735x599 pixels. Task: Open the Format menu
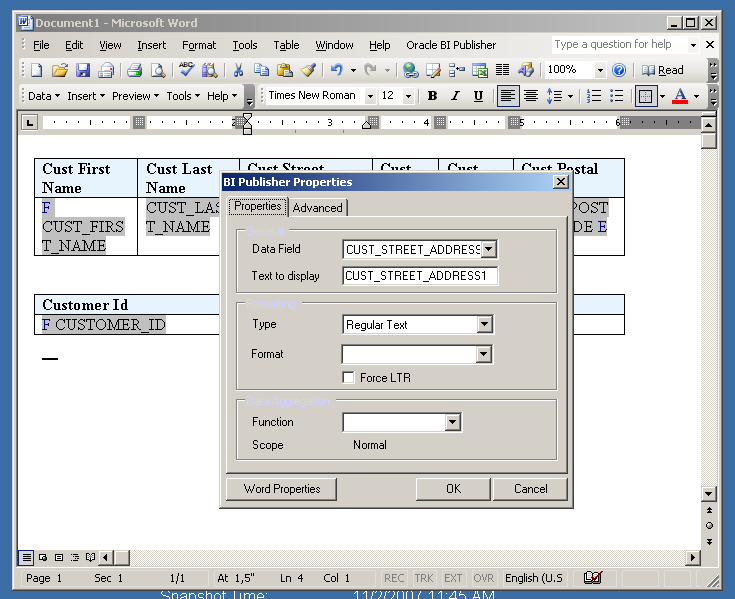click(199, 45)
